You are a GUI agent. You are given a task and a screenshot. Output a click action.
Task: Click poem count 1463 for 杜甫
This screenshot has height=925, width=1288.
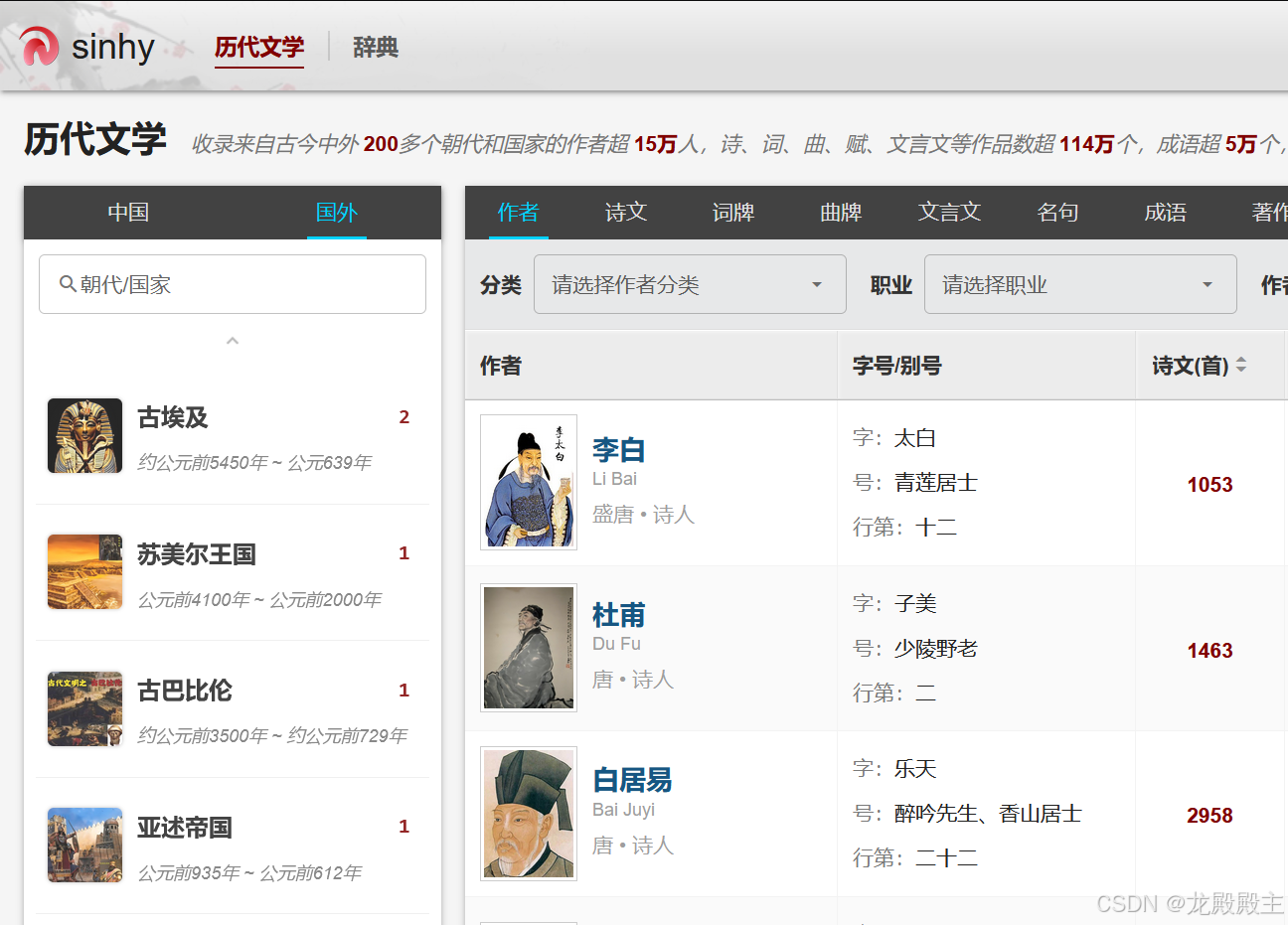click(1209, 651)
